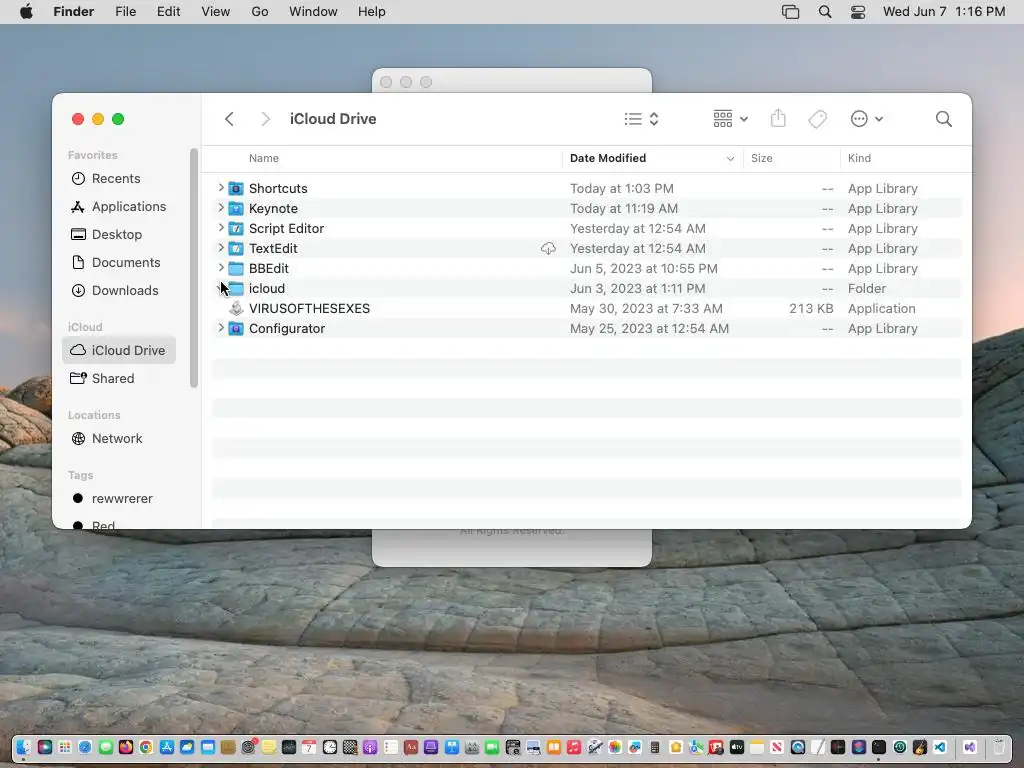Screen dimensions: 1024x768
Task: Sort by the Size column header
Action: click(761, 158)
